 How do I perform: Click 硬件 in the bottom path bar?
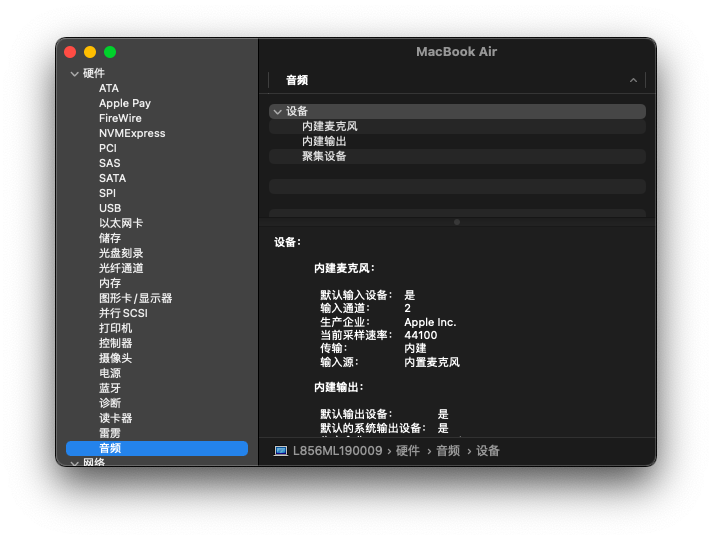click(408, 451)
